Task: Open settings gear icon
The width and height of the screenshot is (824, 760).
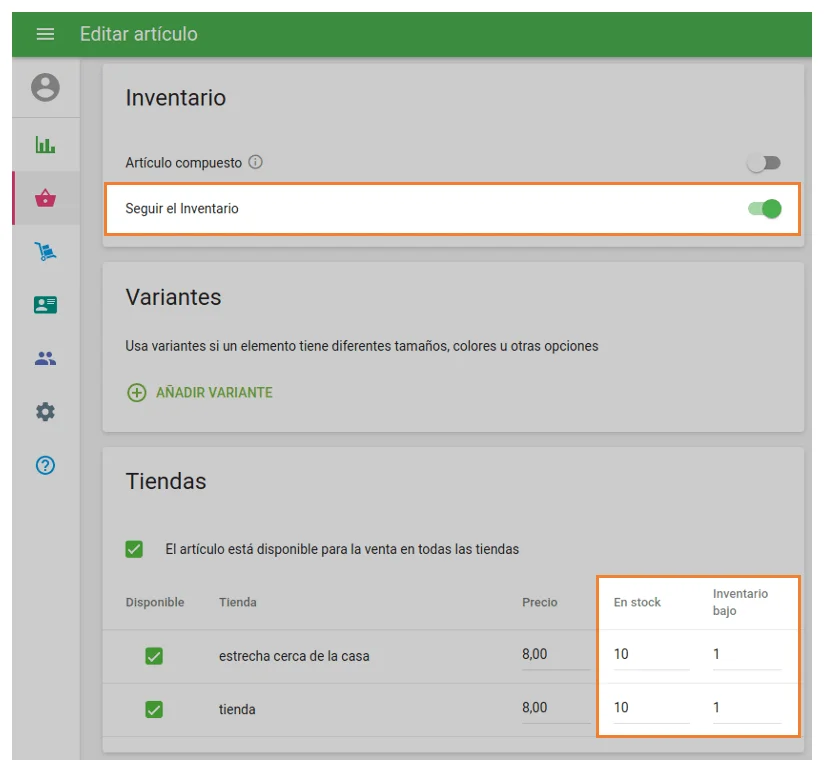Action: (x=45, y=412)
